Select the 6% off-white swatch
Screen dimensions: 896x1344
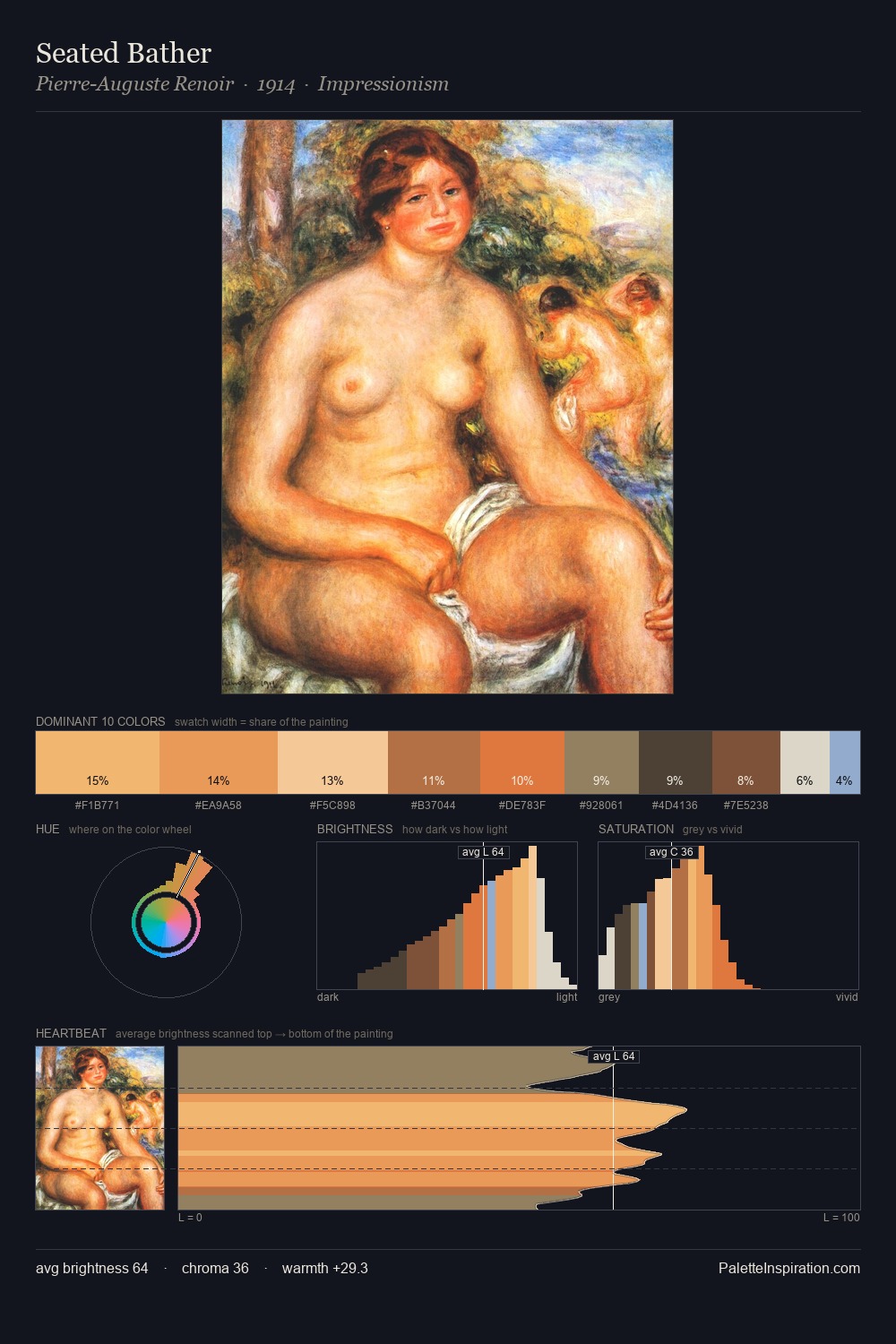805,762
